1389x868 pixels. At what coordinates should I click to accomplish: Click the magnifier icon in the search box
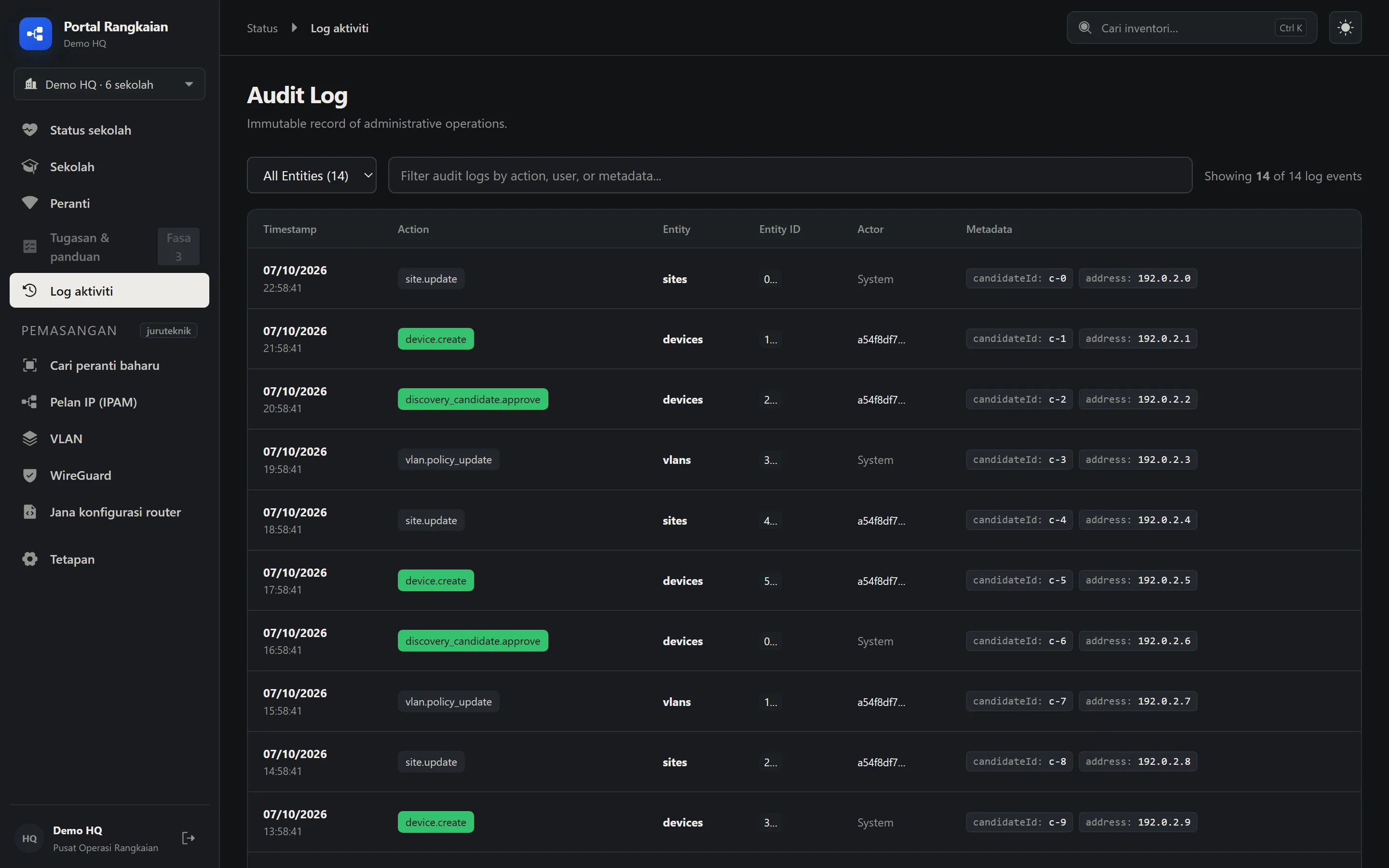1085,27
